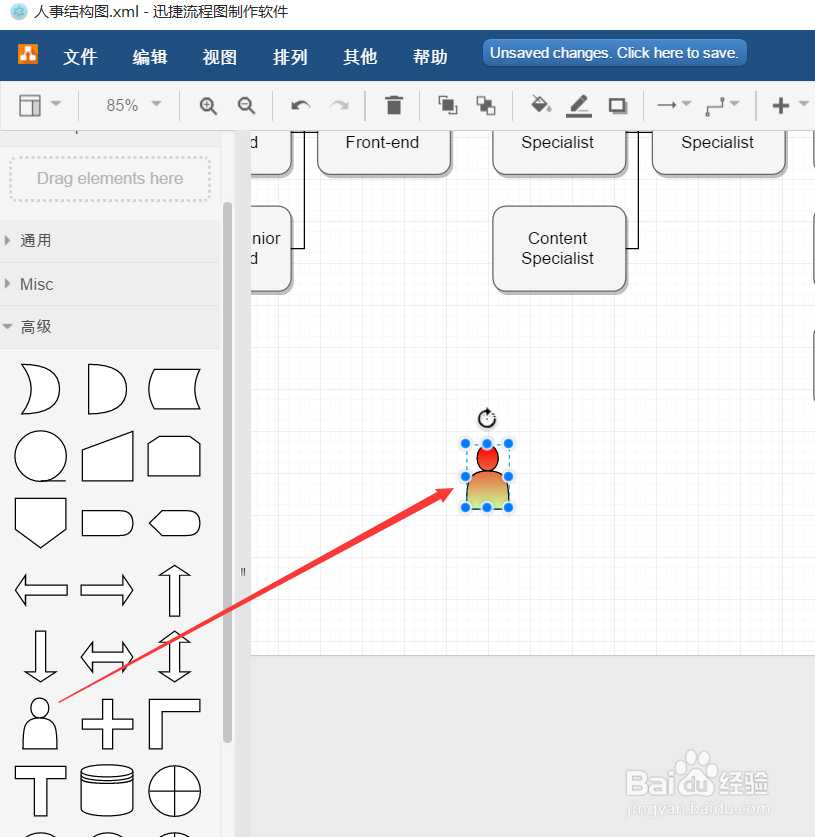The width and height of the screenshot is (815, 837).
Task: Click the sidebar splitter handle
Action: click(243, 572)
